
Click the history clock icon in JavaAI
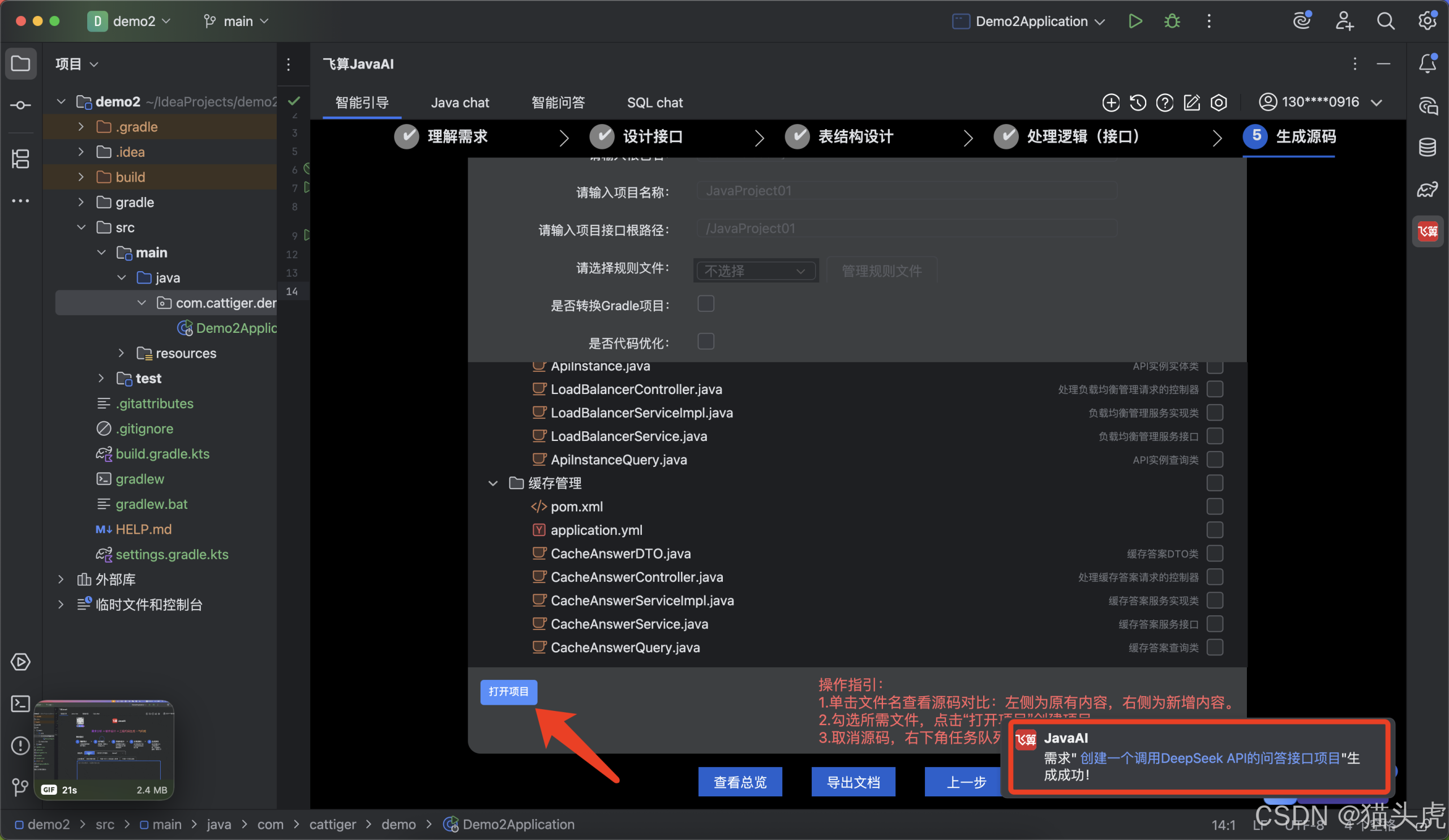1138,102
